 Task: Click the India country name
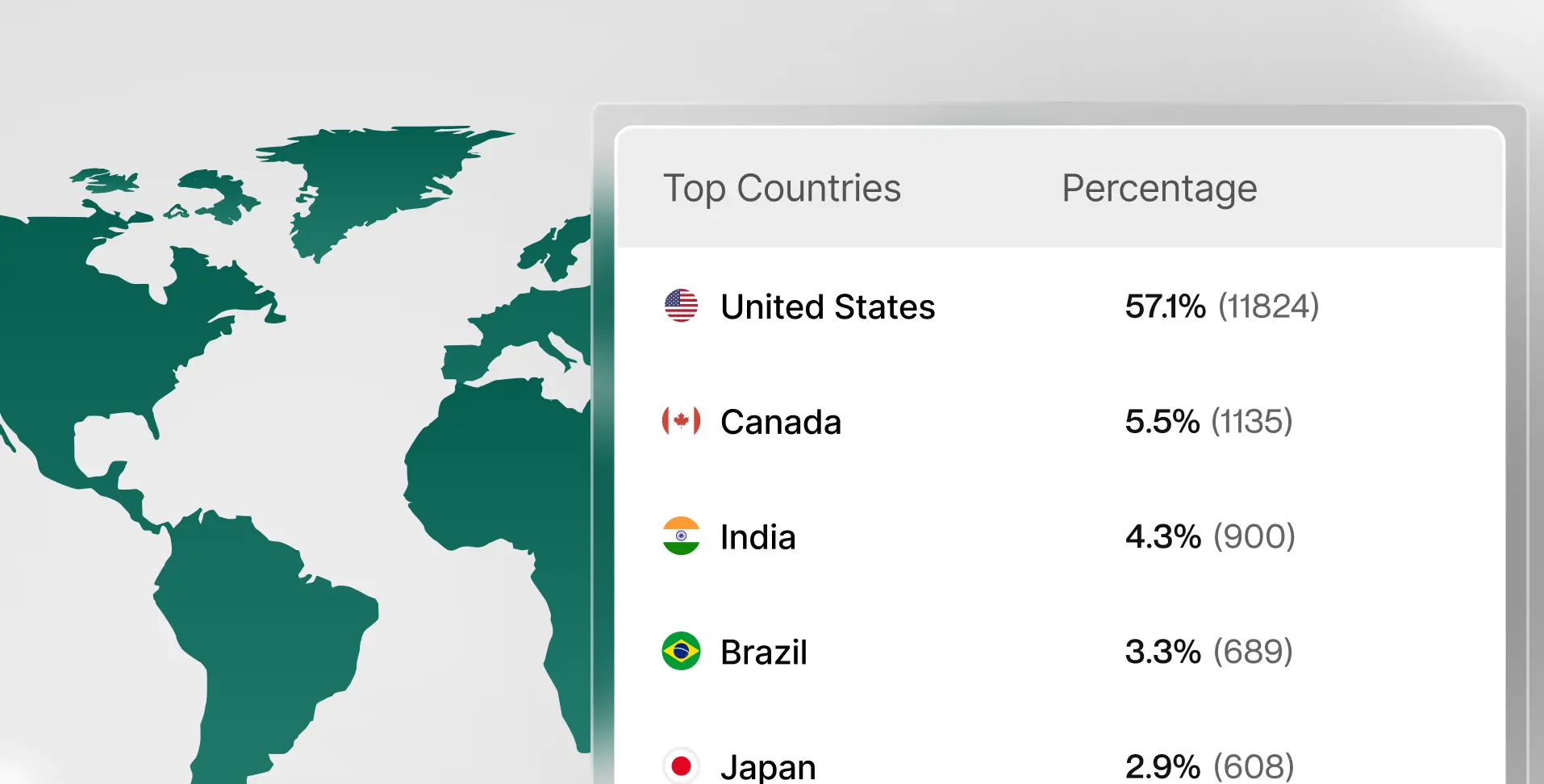(x=757, y=536)
